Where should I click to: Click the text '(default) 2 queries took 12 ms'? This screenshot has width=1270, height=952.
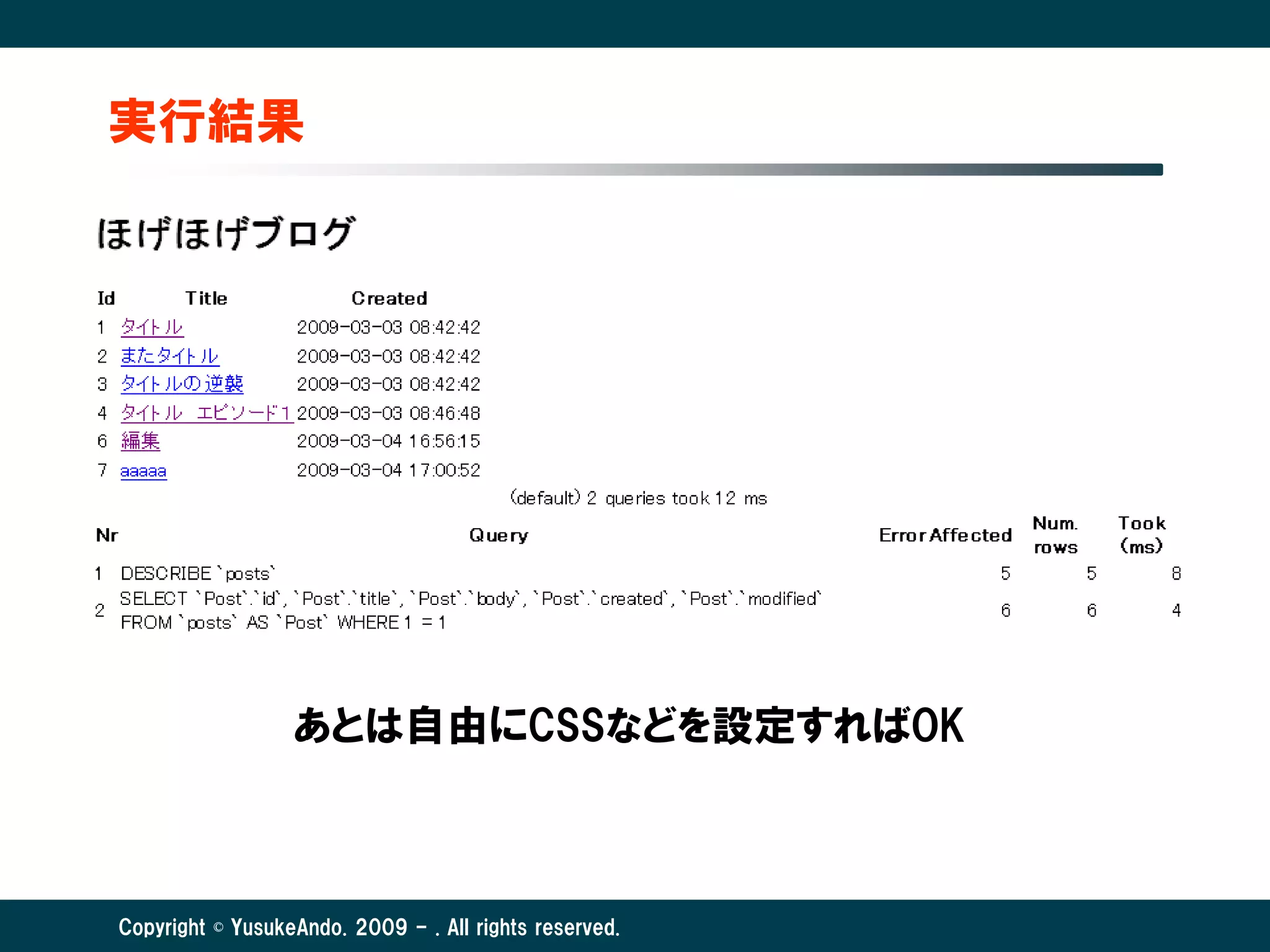coord(639,498)
